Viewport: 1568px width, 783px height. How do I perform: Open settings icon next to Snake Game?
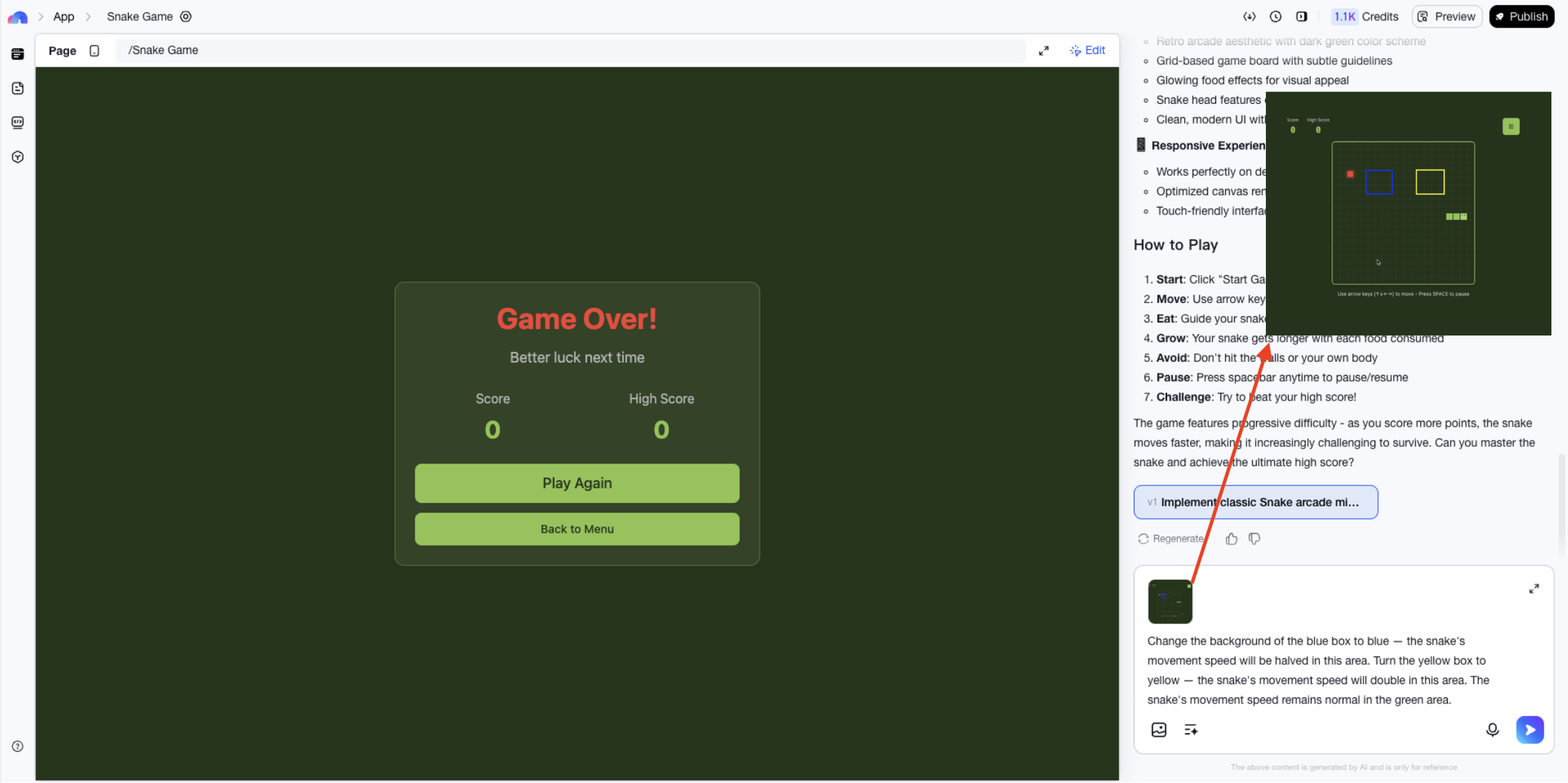coord(186,17)
